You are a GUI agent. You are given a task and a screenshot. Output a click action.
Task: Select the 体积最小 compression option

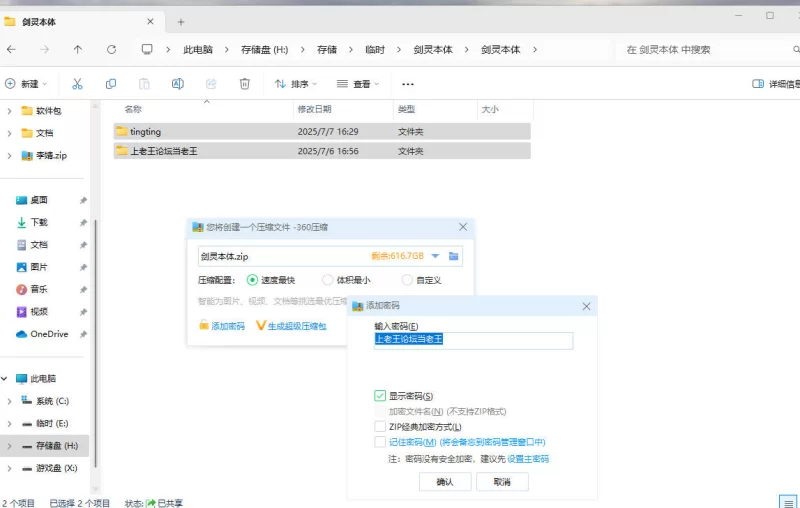point(329,280)
